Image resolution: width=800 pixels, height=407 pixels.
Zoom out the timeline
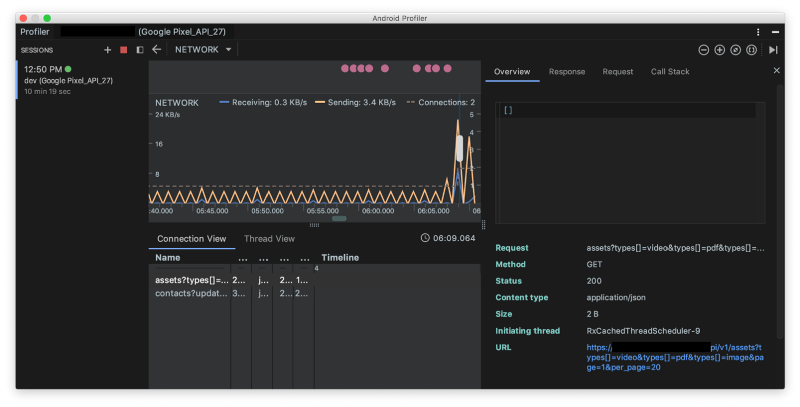coord(704,49)
